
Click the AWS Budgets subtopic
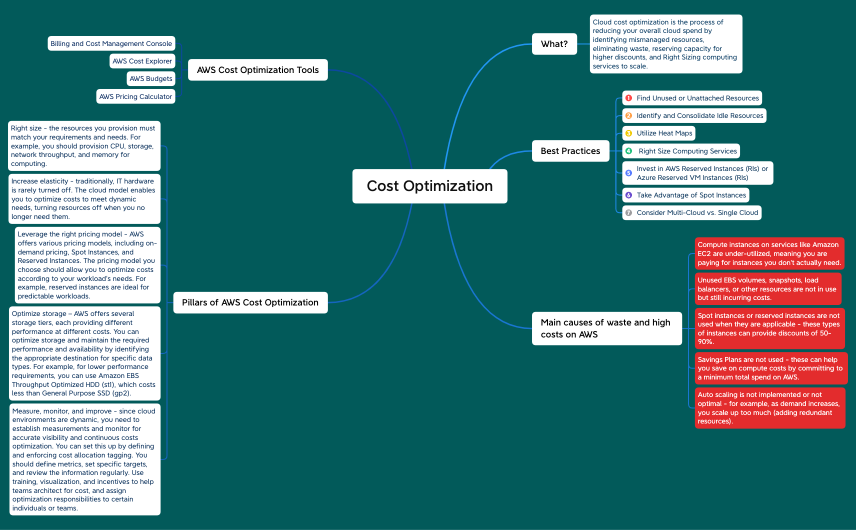click(151, 78)
